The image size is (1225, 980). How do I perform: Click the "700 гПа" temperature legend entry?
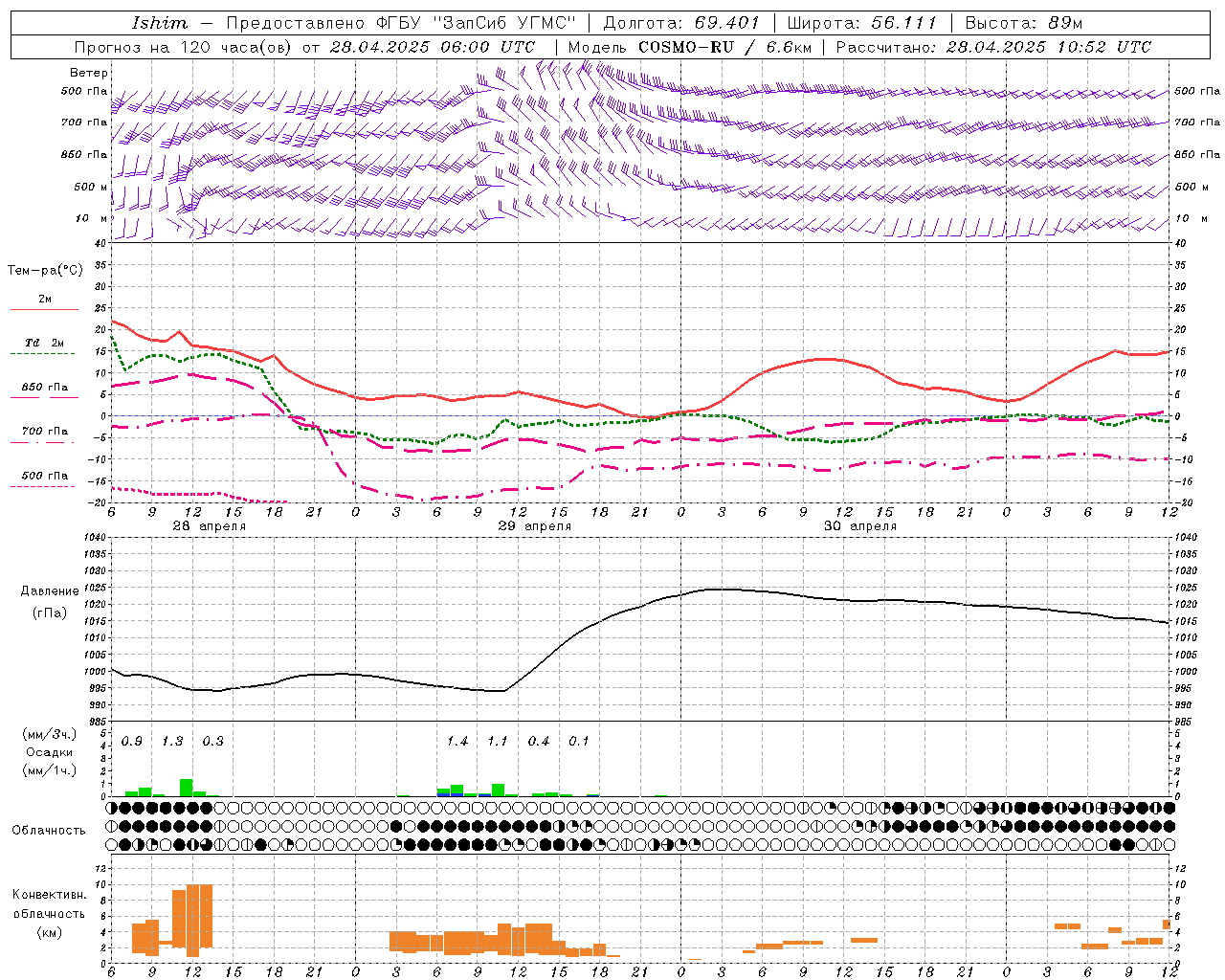coord(45,432)
